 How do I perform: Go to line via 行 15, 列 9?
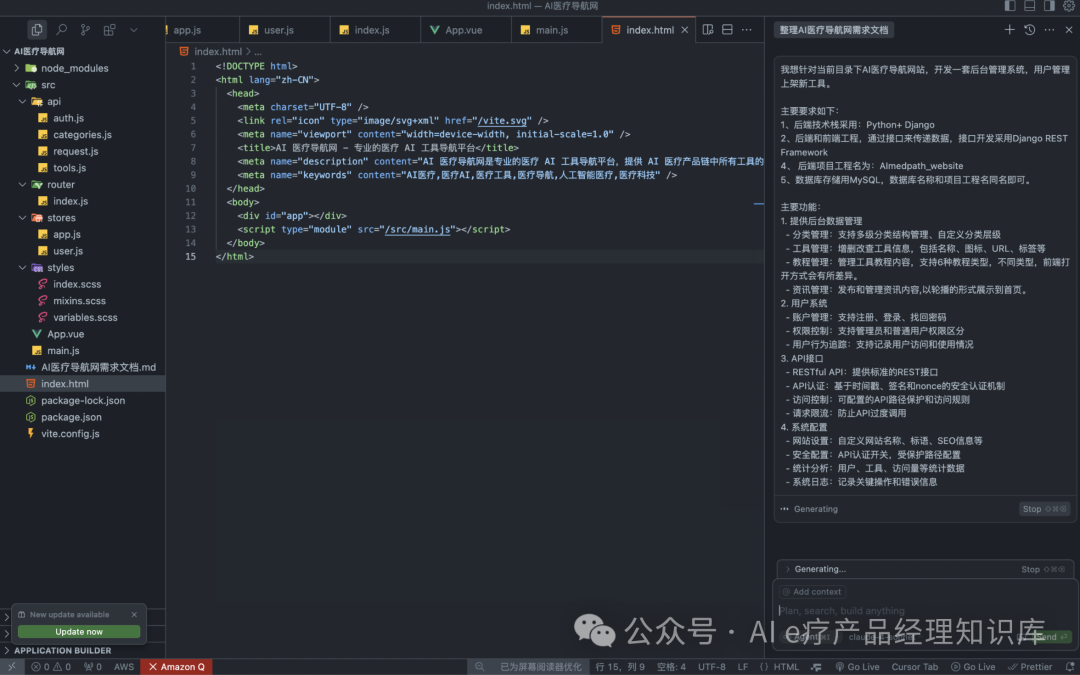click(620, 667)
